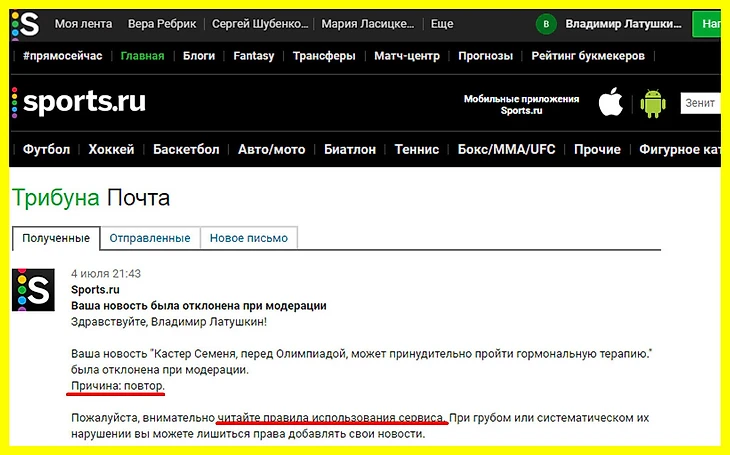Open Прогнозы section
The image size is (730, 455).
coord(485,56)
